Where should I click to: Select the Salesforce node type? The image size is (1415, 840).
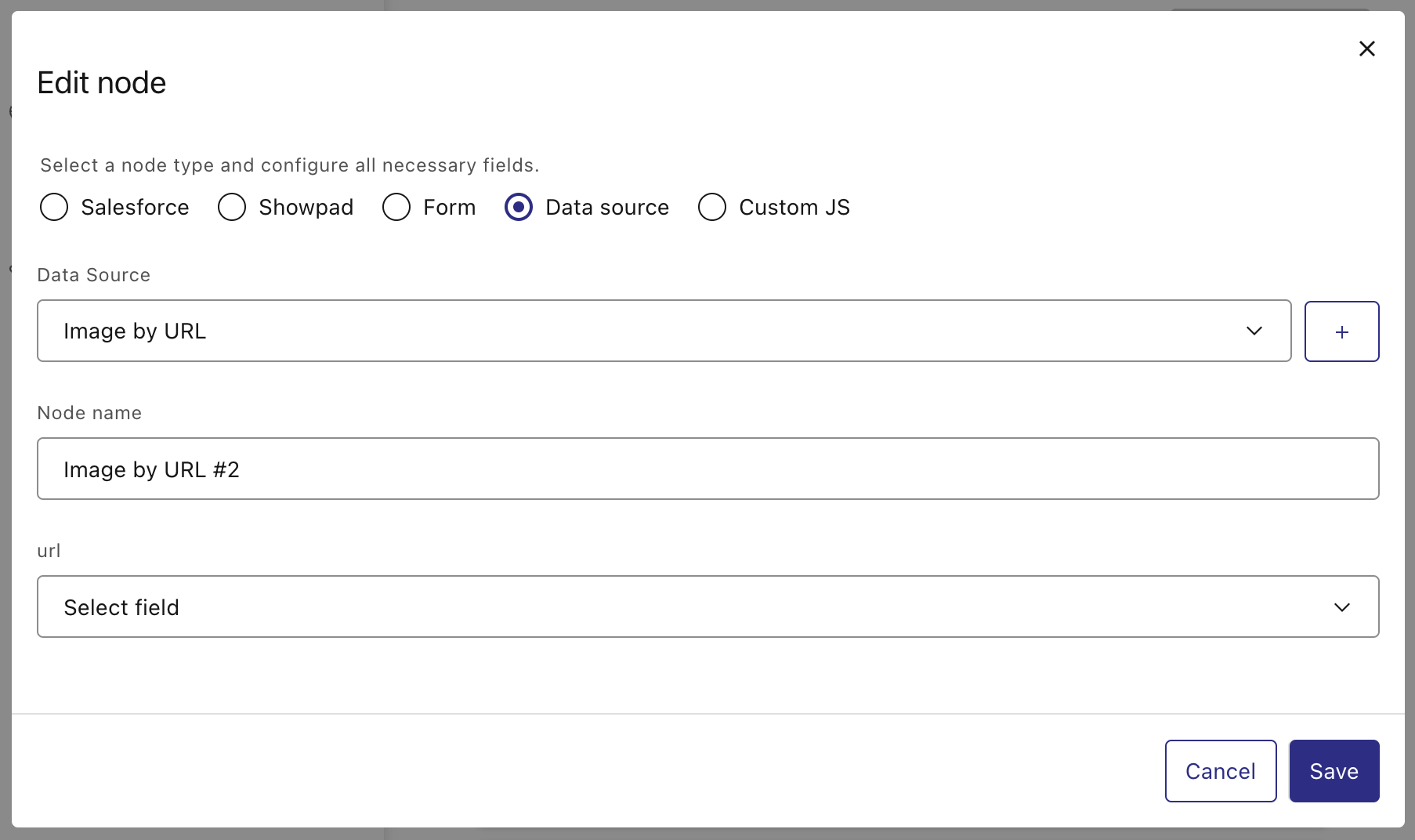(x=54, y=207)
